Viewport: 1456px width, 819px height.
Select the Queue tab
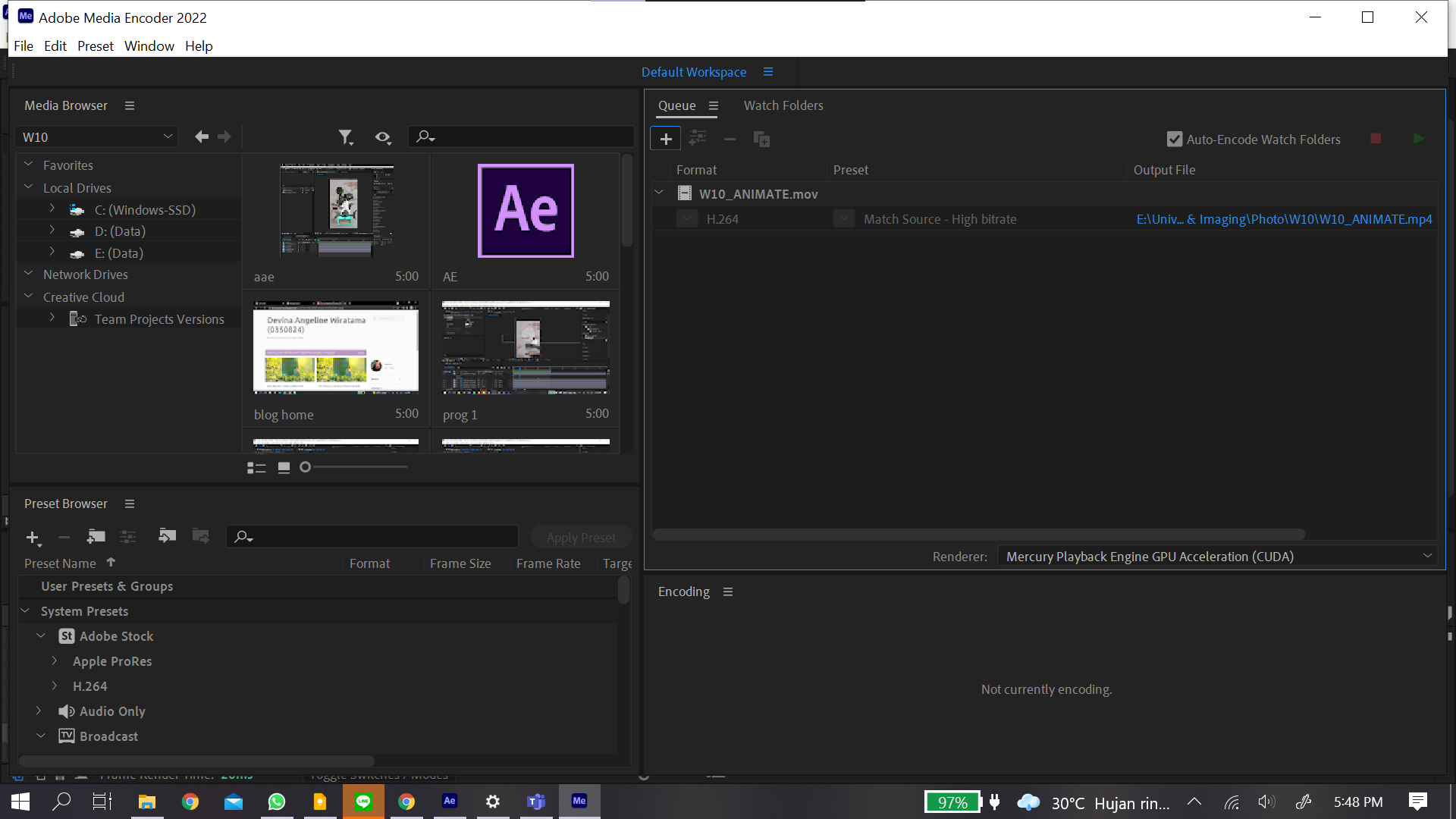(677, 105)
